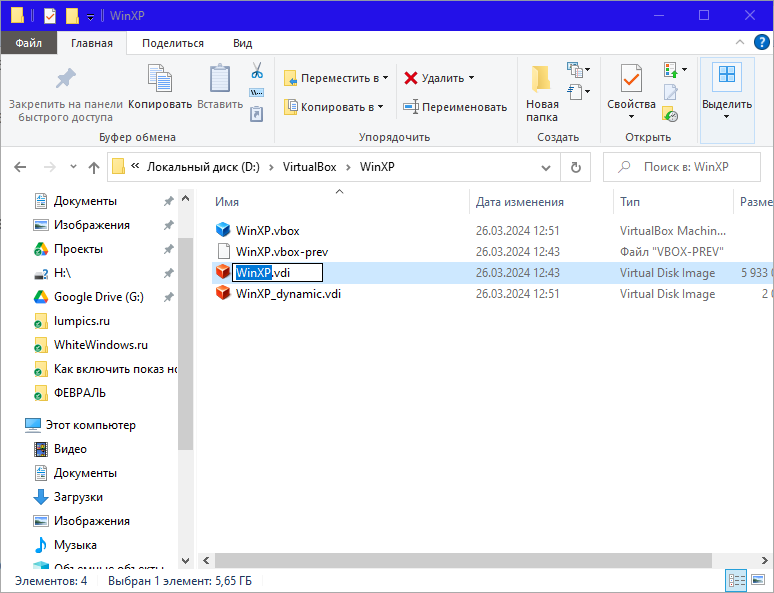Click the Paste (Вставить) clipboard icon

click(219, 79)
